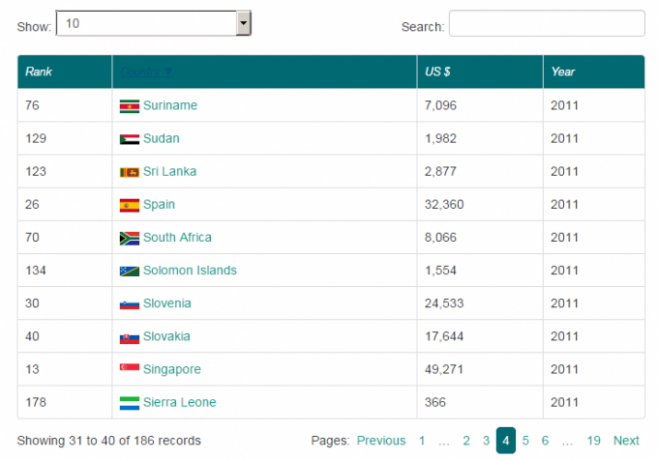The width and height of the screenshot is (658, 460).
Task: Click the Sri Lanka flag icon
Action: pyautogui.click(x=129, y=172)
